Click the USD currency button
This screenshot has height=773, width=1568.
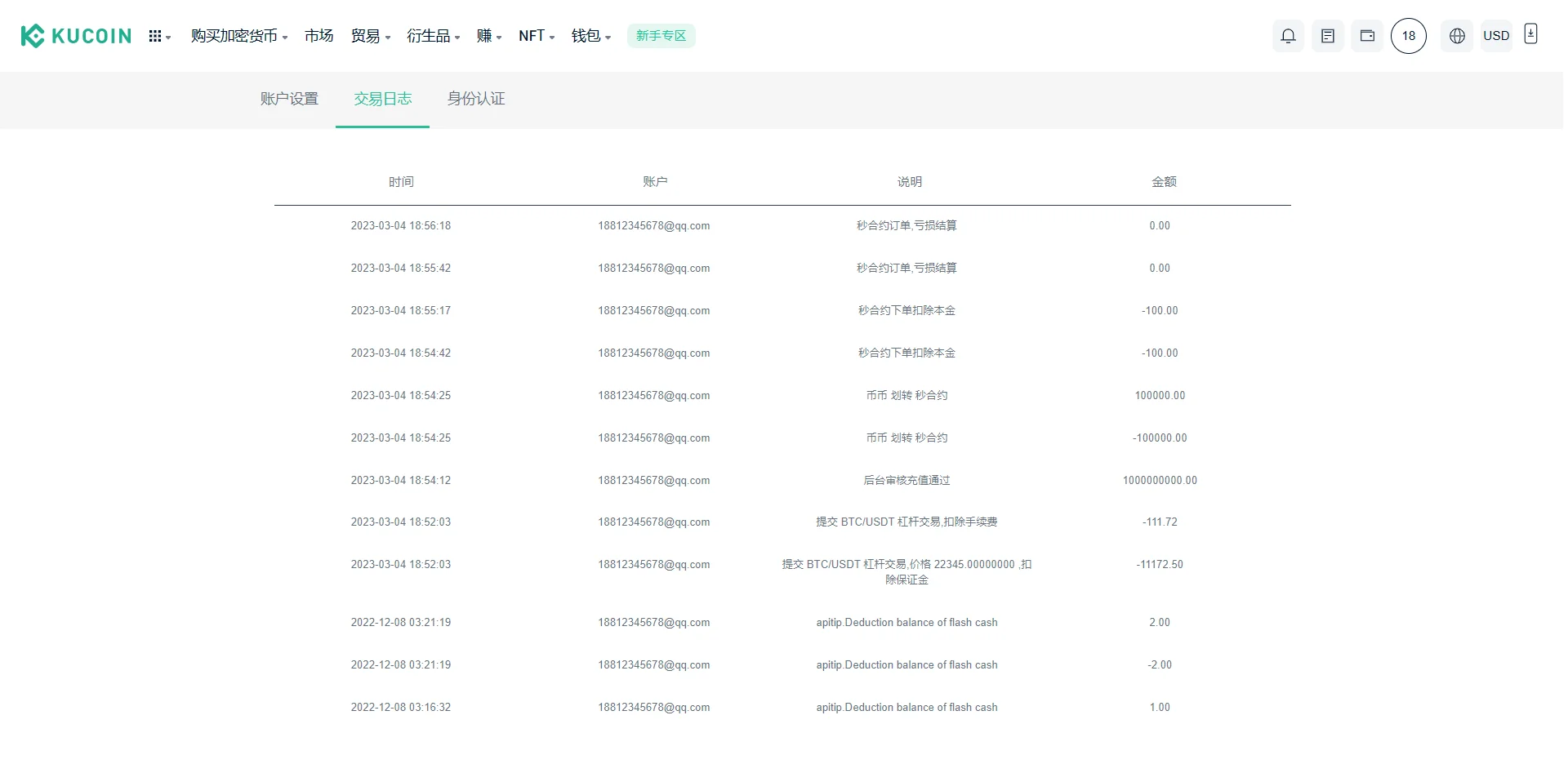[1495, 36]
